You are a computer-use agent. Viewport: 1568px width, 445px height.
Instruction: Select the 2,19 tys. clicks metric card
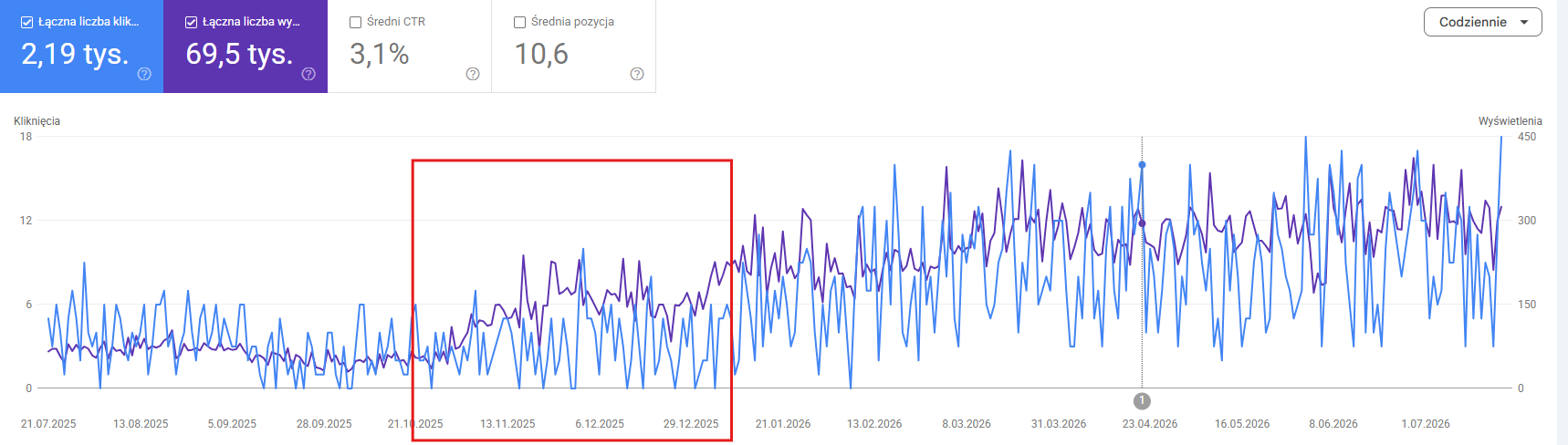[82, 47]
